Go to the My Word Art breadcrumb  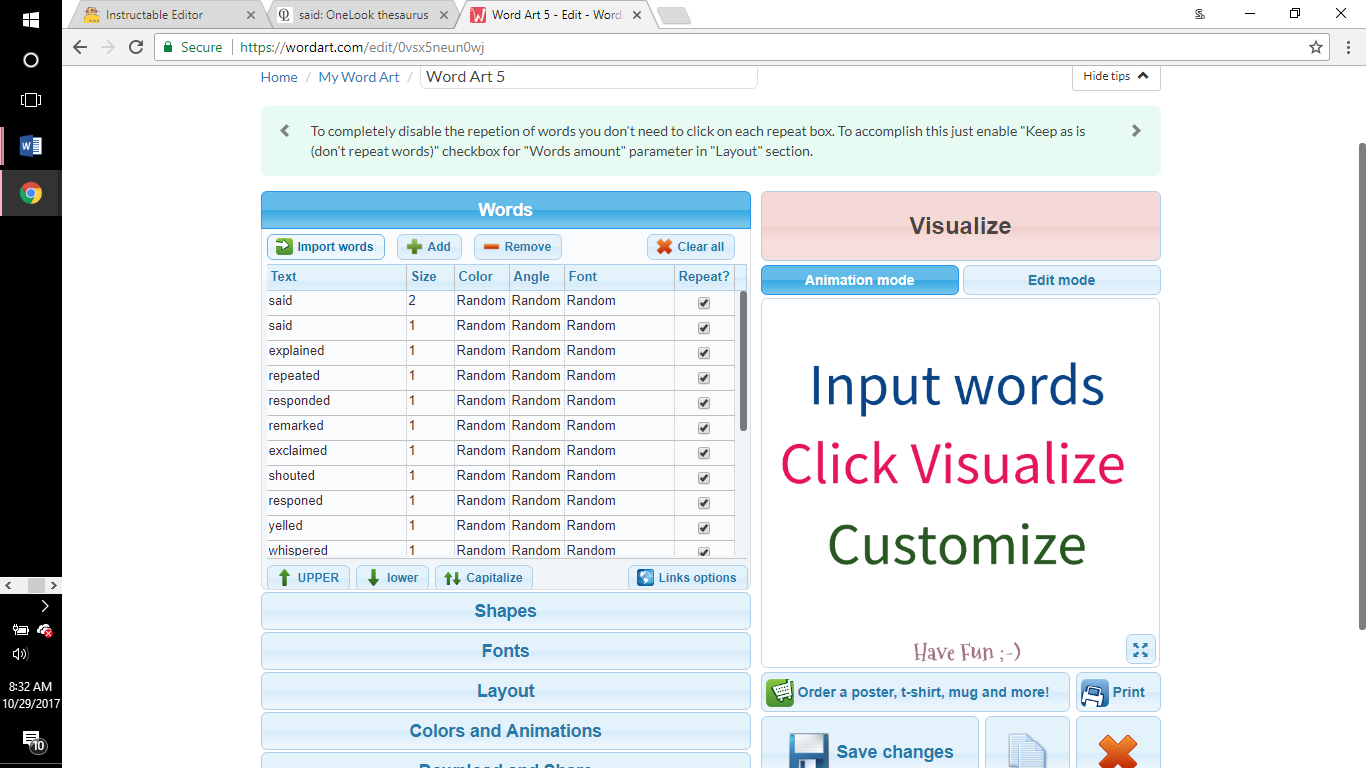pos(359,77)
